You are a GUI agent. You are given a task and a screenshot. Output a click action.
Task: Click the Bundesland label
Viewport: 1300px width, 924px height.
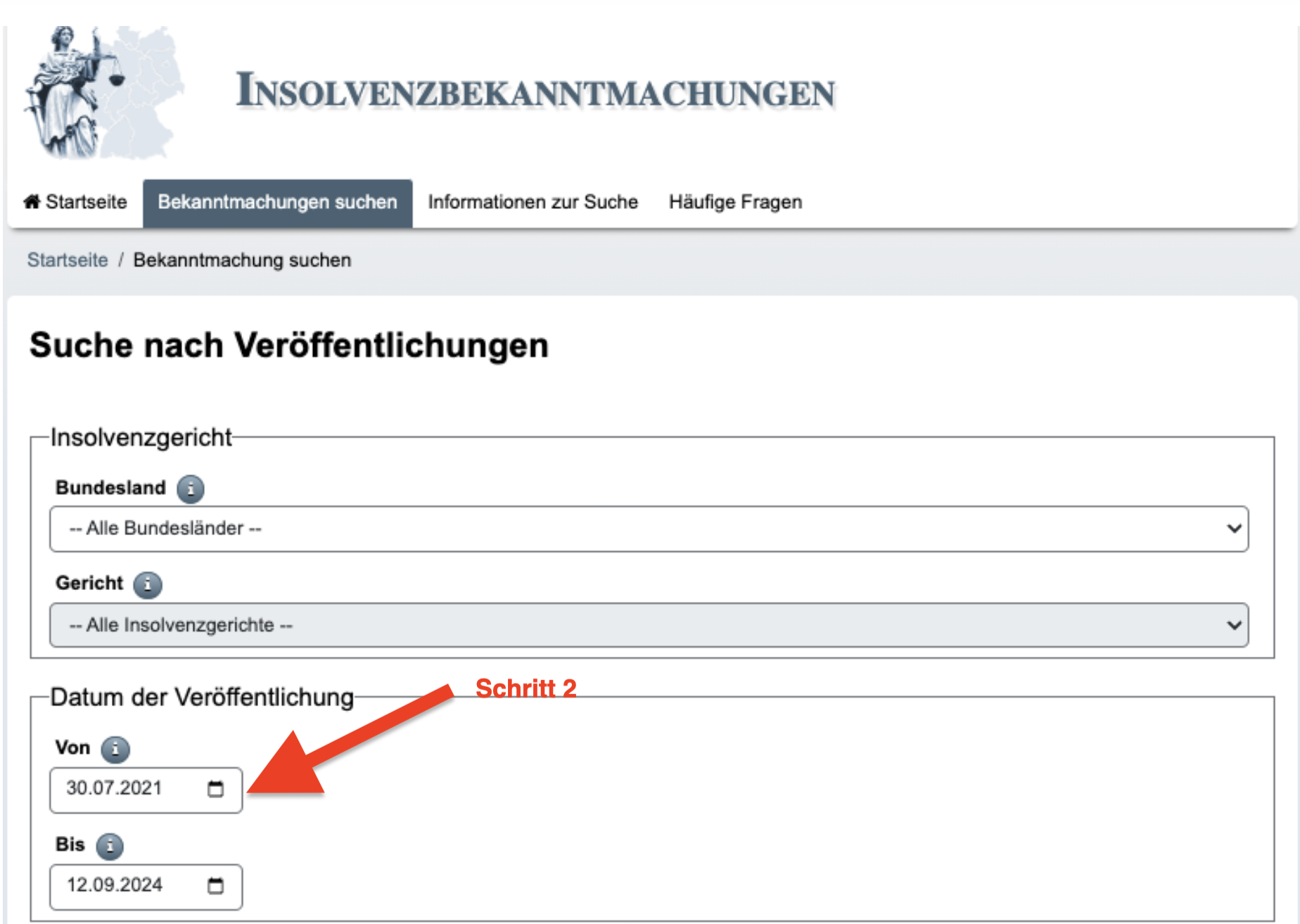click(110, 488)
